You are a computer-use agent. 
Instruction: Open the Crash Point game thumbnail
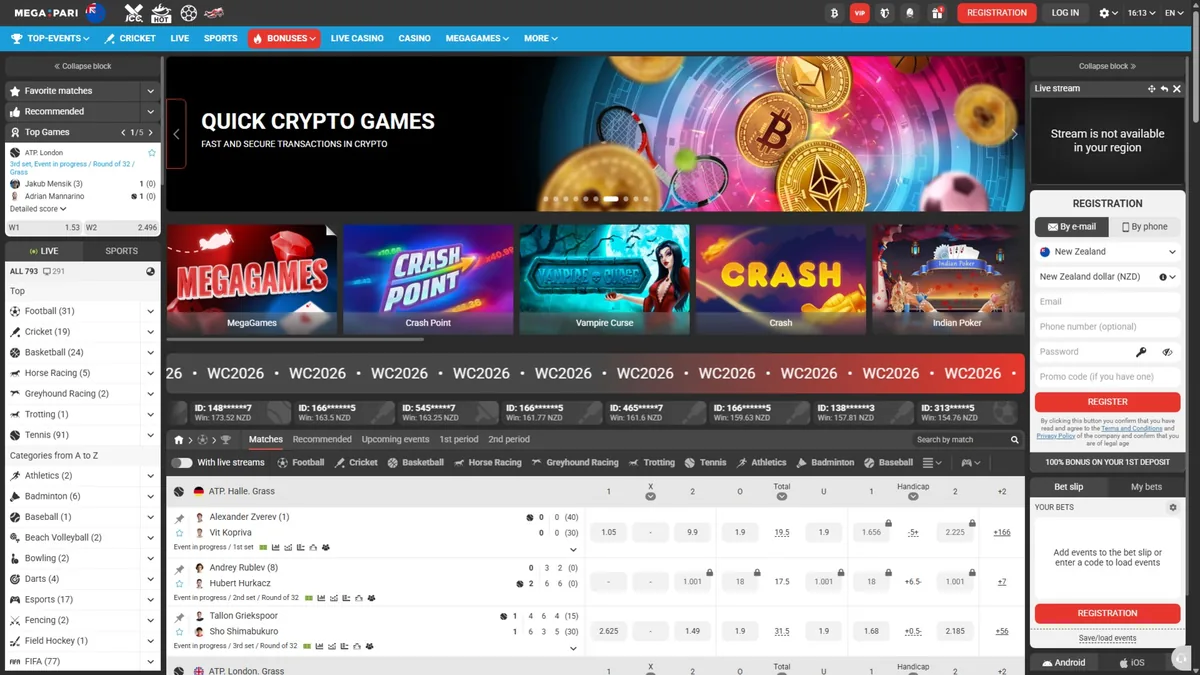pyautogui.click(x=428, y=279)
